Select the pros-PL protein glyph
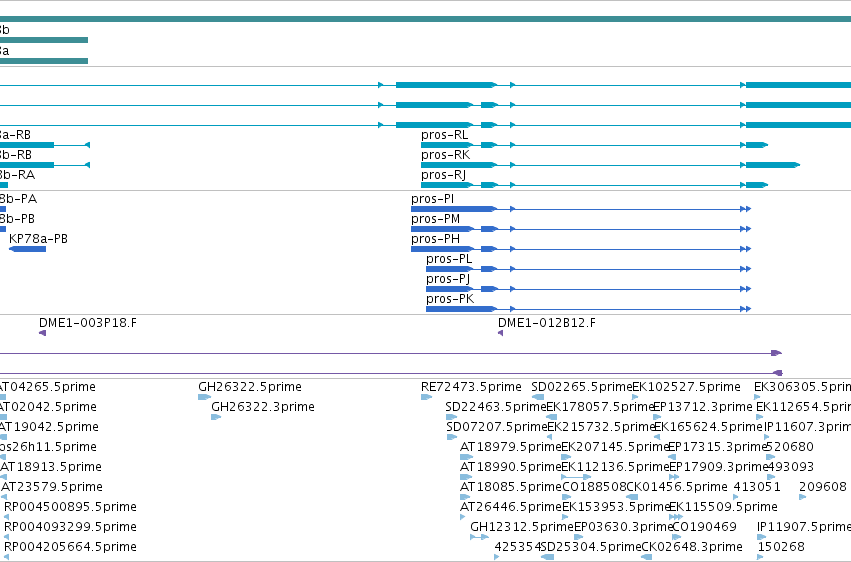Screen dimensions: 851x562 pos(588,269)
